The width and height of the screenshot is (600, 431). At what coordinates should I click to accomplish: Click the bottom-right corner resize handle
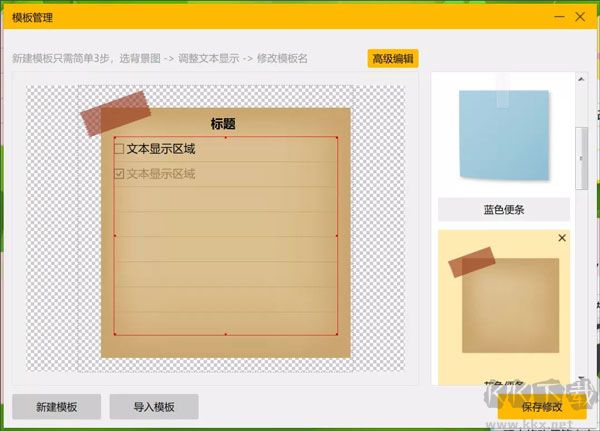coord(337,334)
